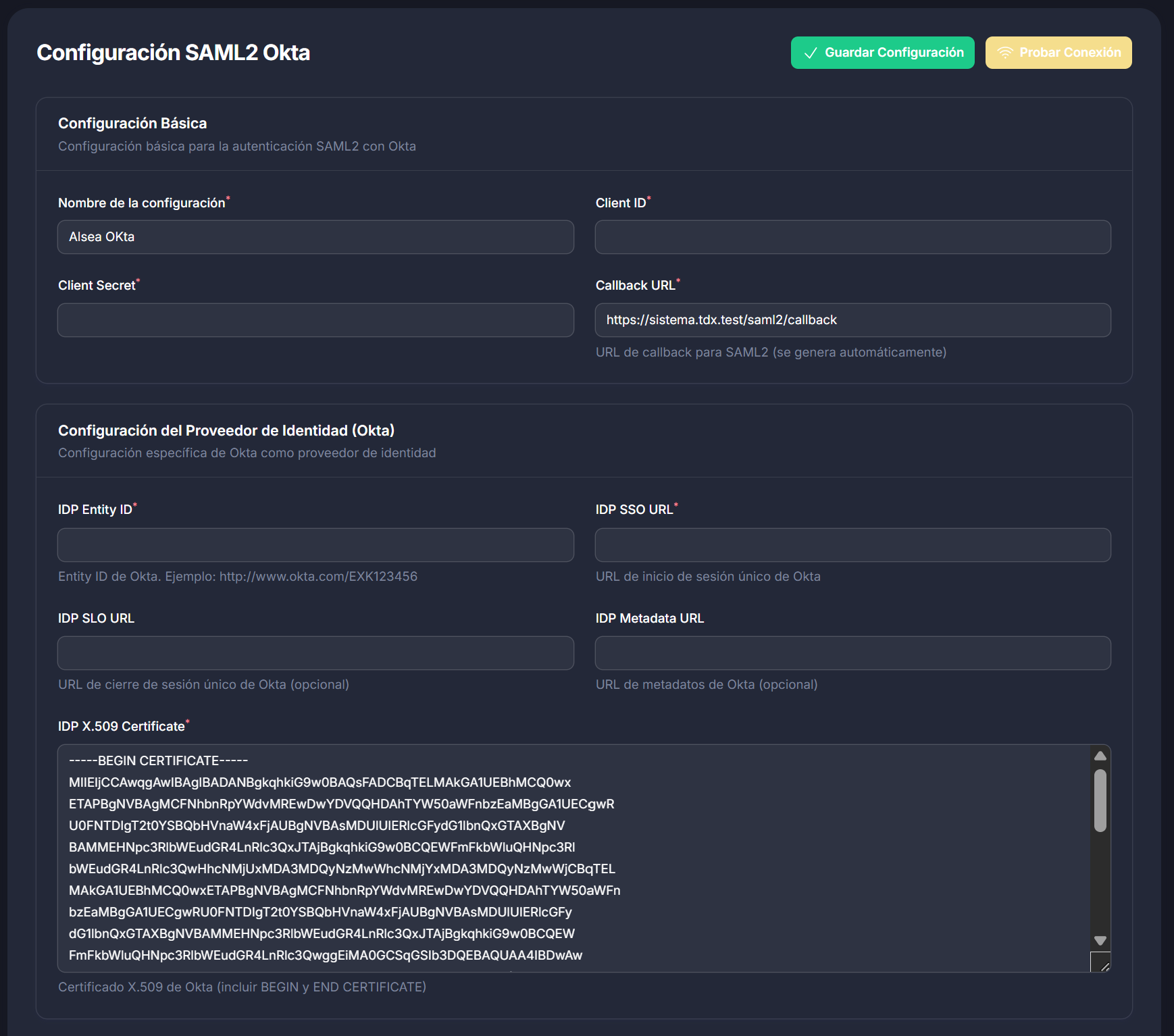
Task: Select the Client Secret input field
Action: click(x=315, y=320)
